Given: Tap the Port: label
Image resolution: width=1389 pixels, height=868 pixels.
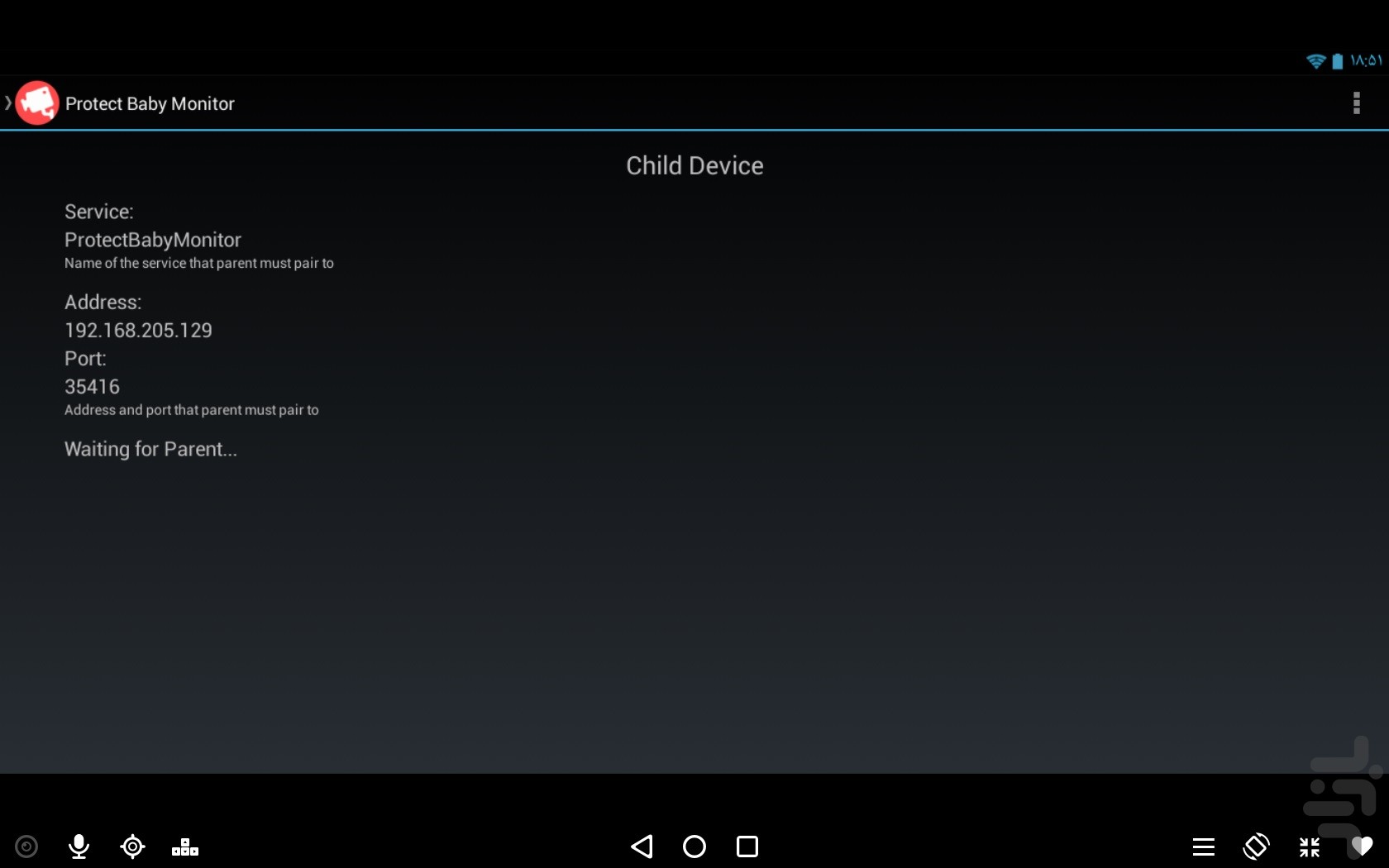Looking at the screenshot, I should 85,358.
